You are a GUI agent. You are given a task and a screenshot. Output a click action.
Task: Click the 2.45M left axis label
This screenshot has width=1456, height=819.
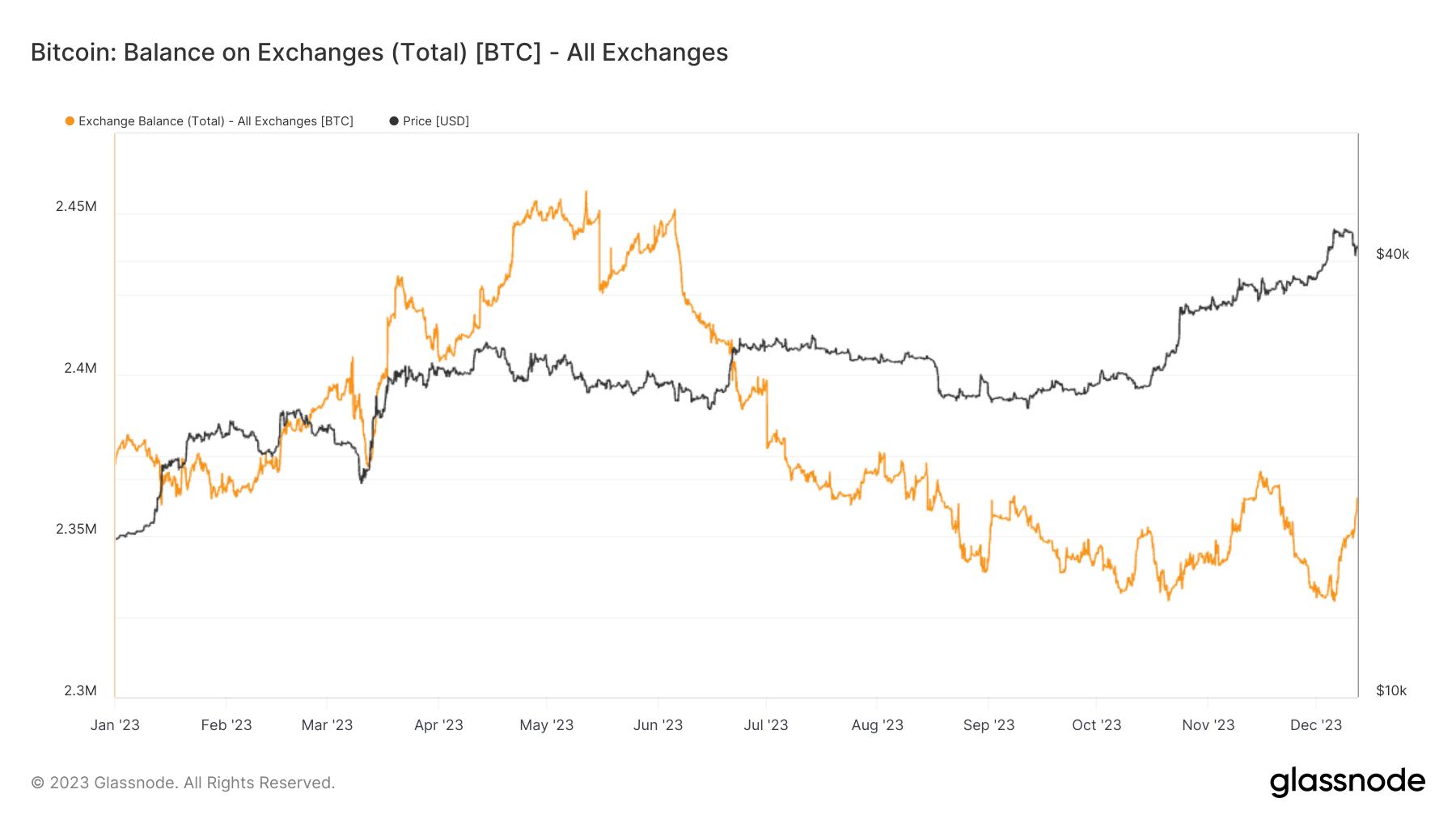pos(76,206)
